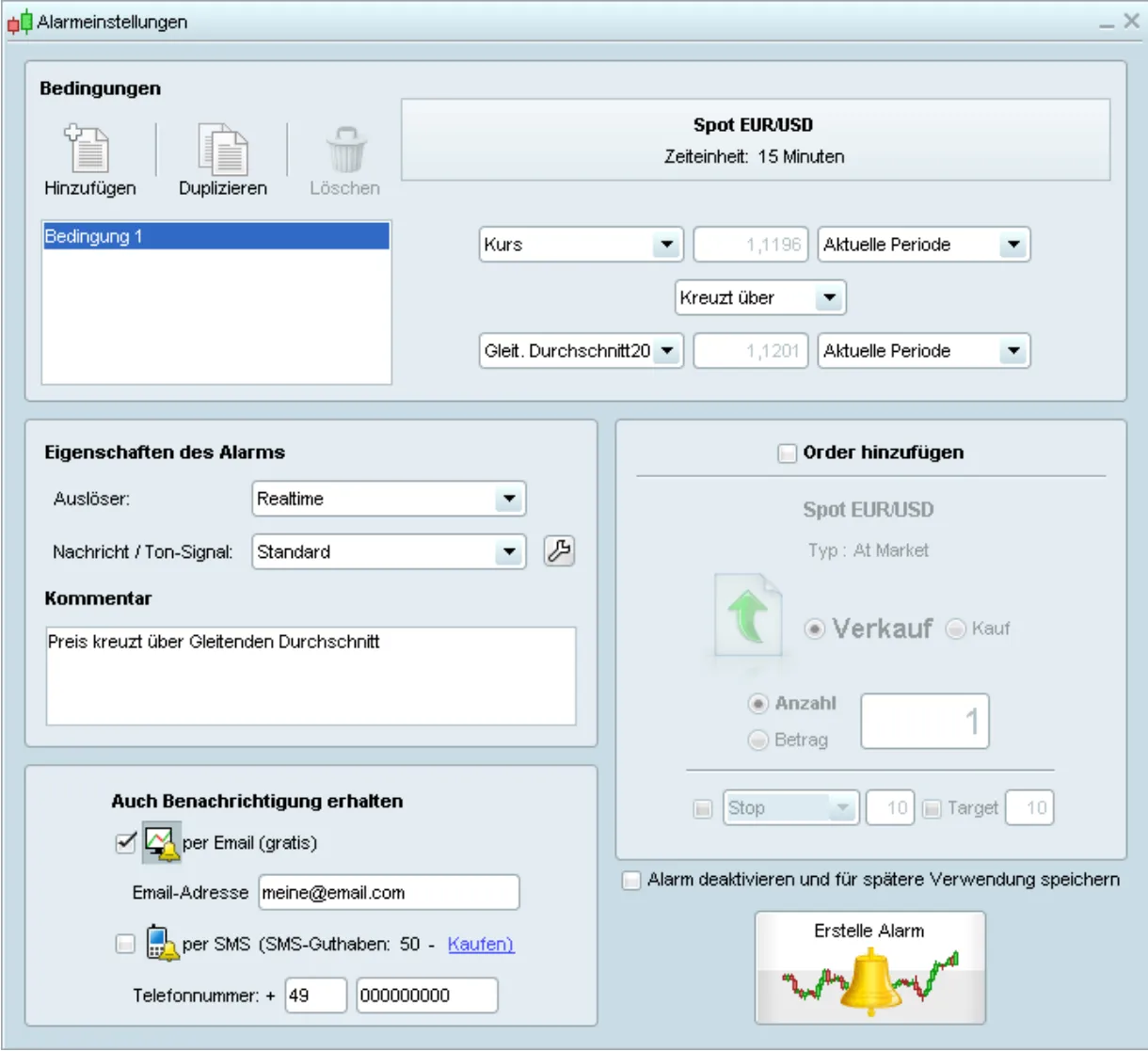Click the Löschen trash can icon
Viewport: 1148px width, 1051px height.
click(346, 149)
